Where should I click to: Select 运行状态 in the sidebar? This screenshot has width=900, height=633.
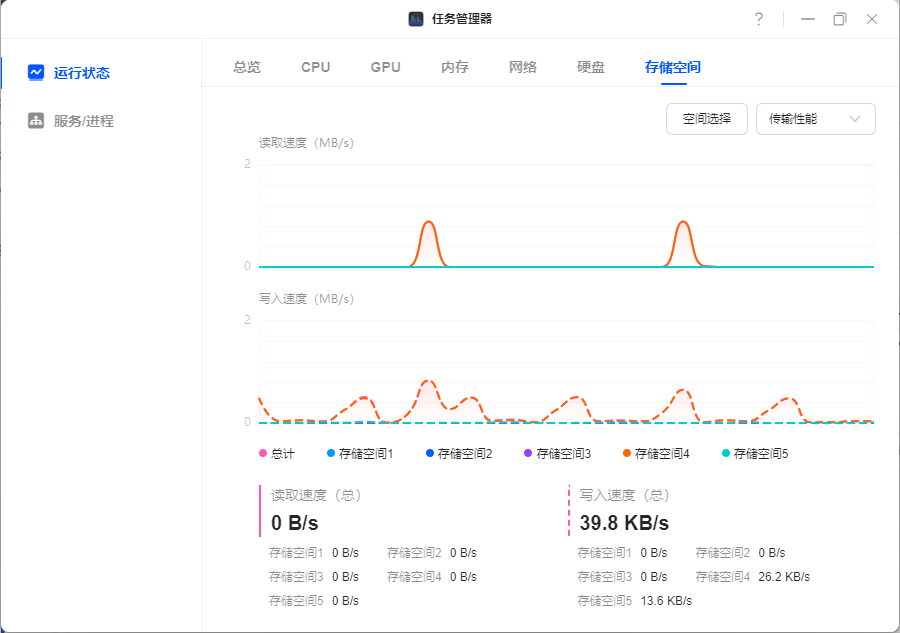point(82,73)
